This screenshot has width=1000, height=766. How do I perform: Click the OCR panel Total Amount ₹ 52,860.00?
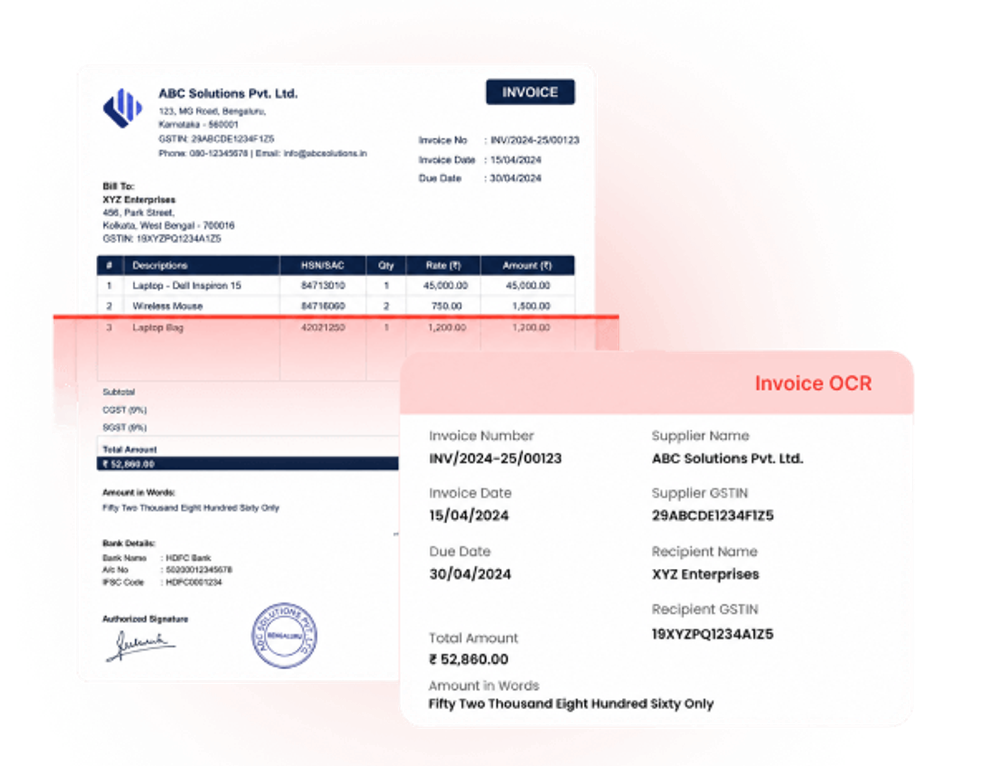(x=469, y=659)
